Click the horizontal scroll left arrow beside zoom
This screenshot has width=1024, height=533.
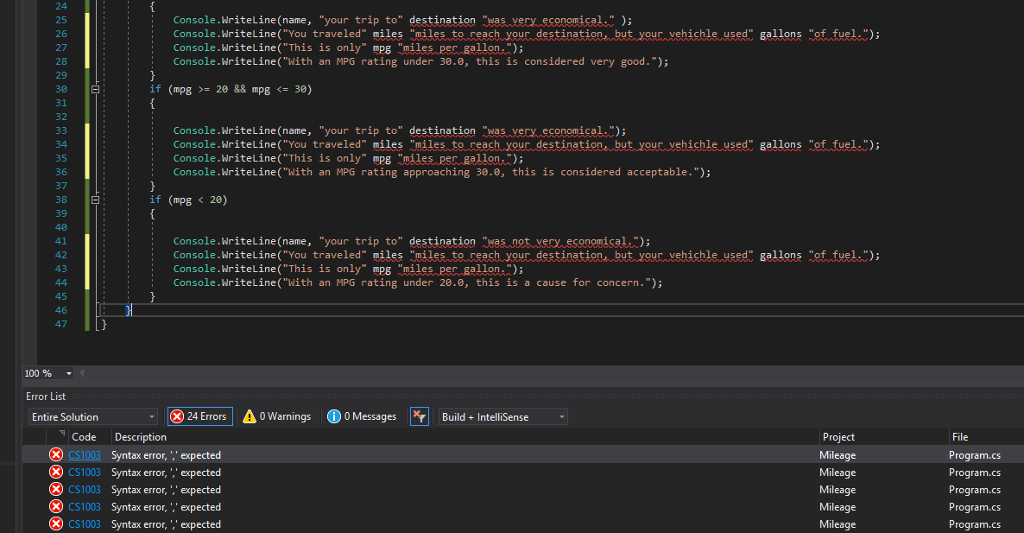pos(82,374)
